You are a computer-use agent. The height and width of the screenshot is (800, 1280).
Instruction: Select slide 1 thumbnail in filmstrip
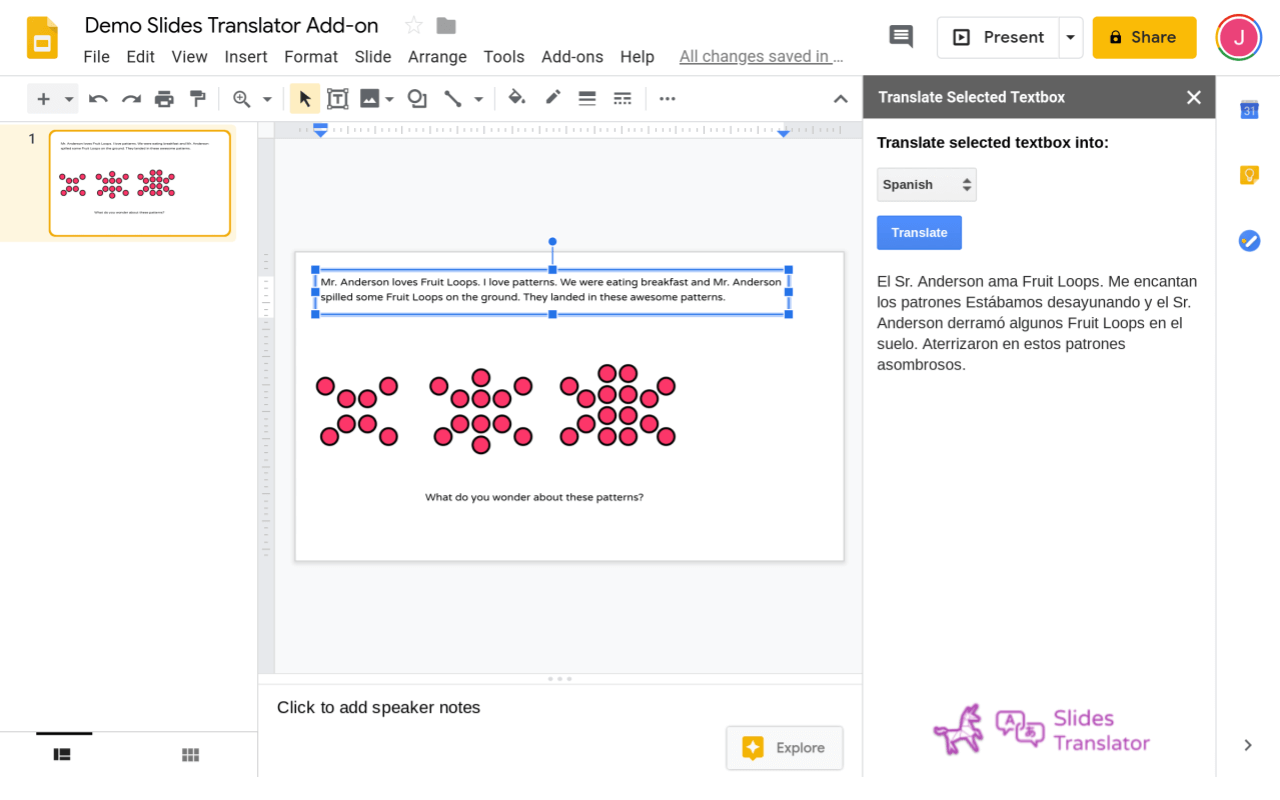(x=140, y=183)
